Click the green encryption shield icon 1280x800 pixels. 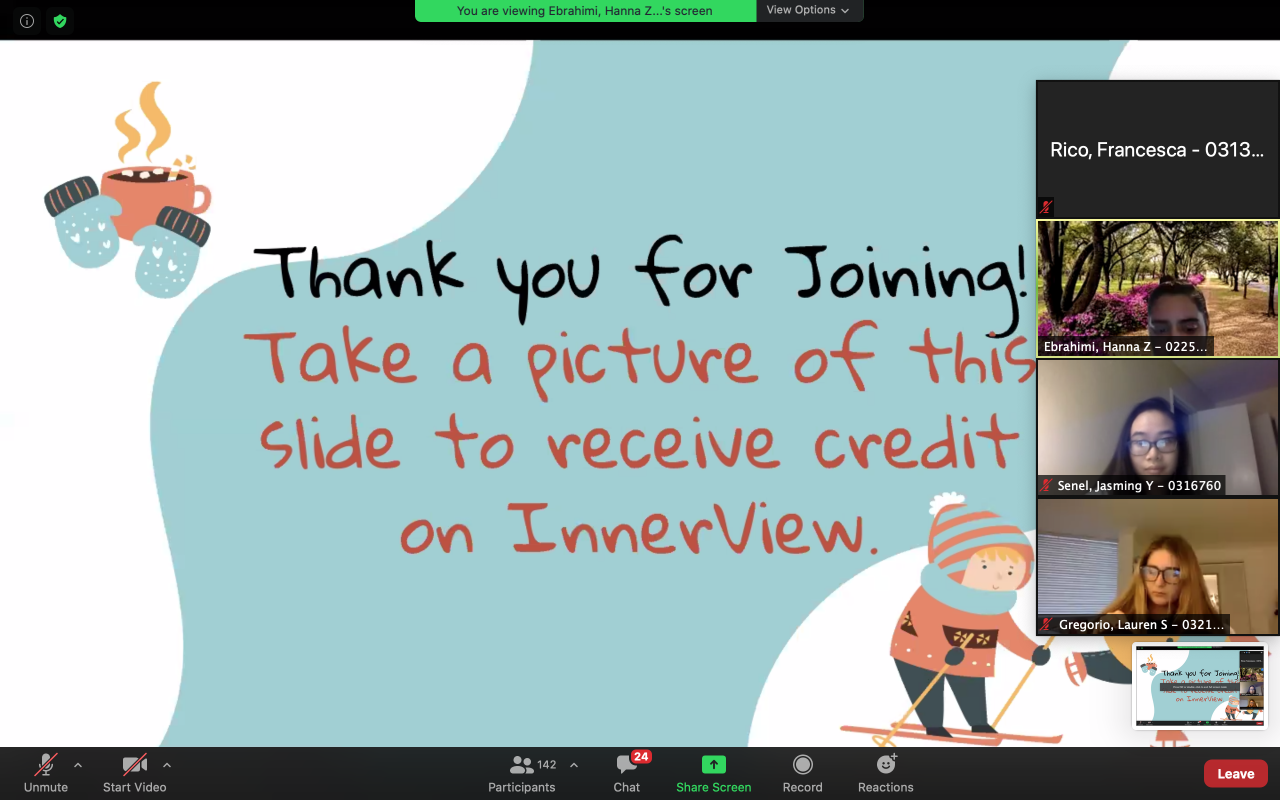click(x=60, y=20)
